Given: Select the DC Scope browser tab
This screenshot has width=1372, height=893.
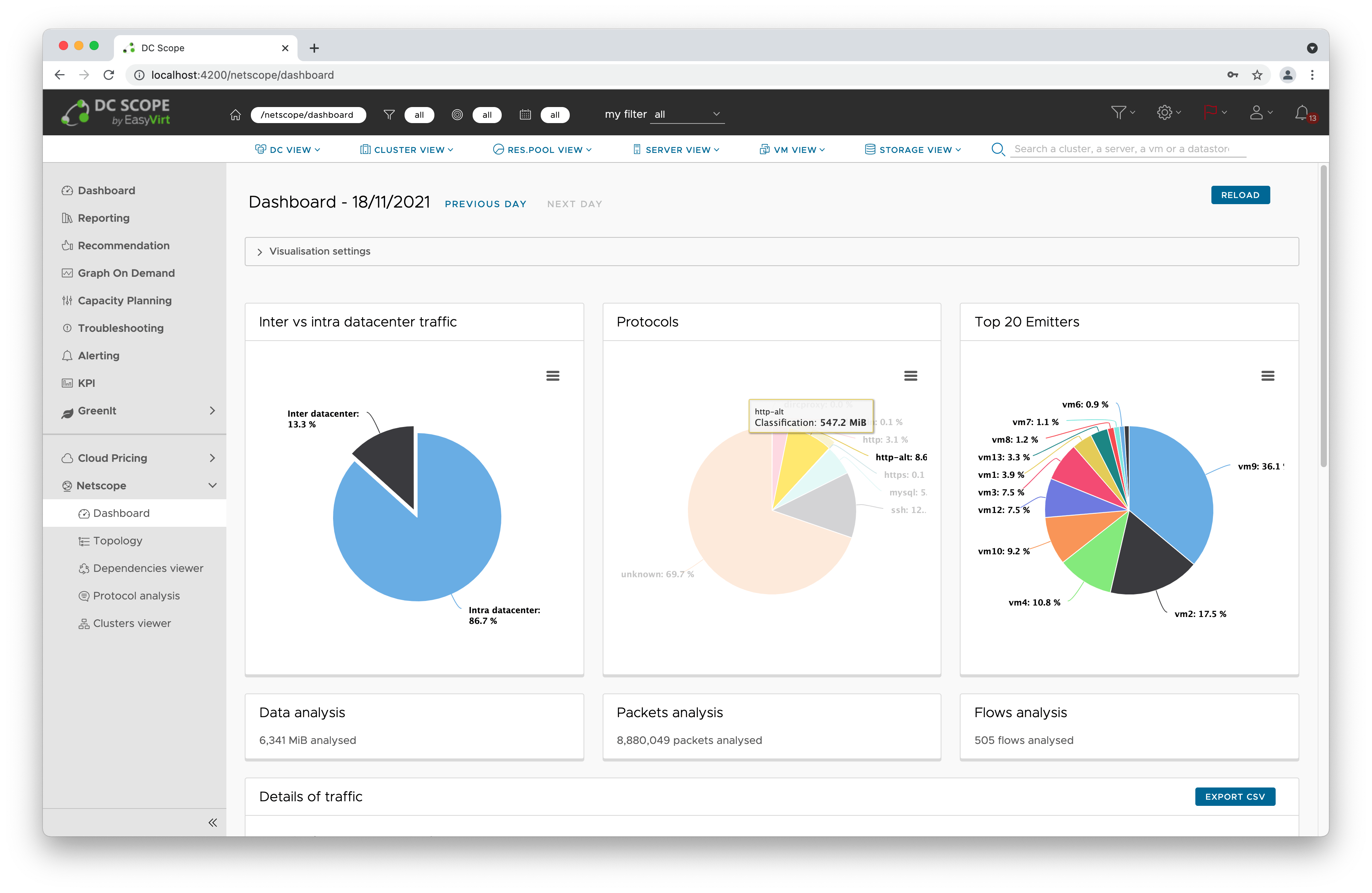Looking at the screenshot, I should coord(206,49).
